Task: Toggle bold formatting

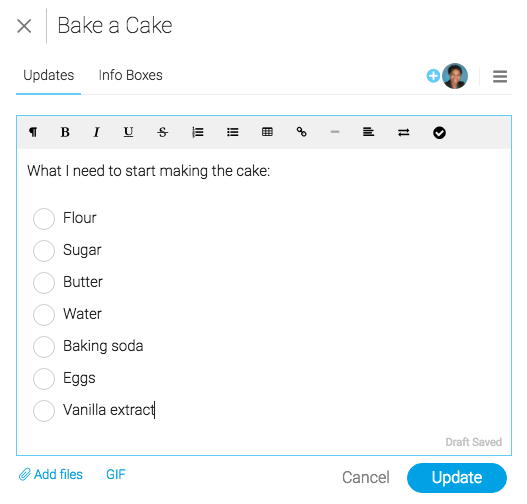Action: (x=65, y=132)
